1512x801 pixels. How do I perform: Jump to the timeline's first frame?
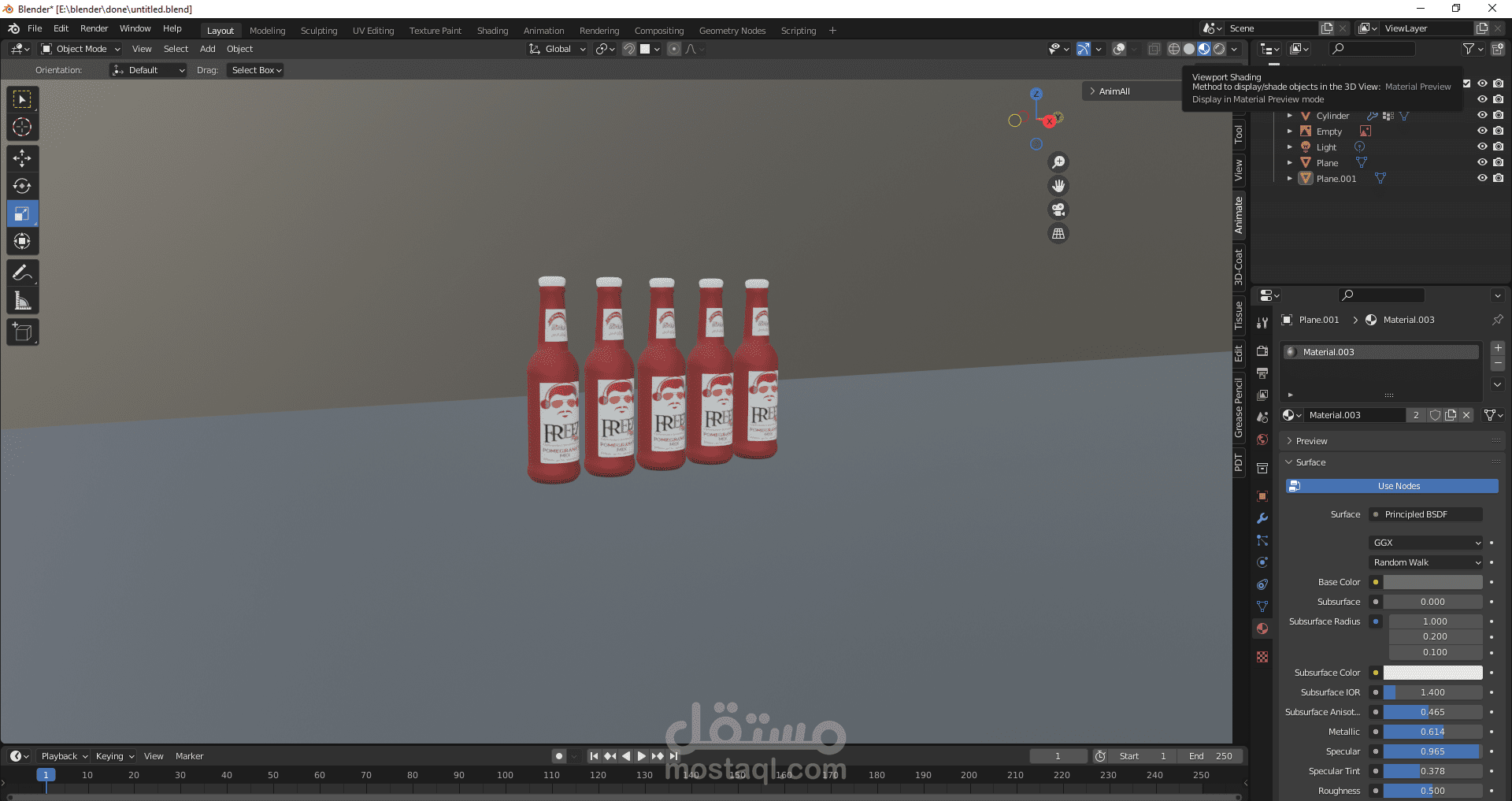pyautogui.click(x=594, y=756)
